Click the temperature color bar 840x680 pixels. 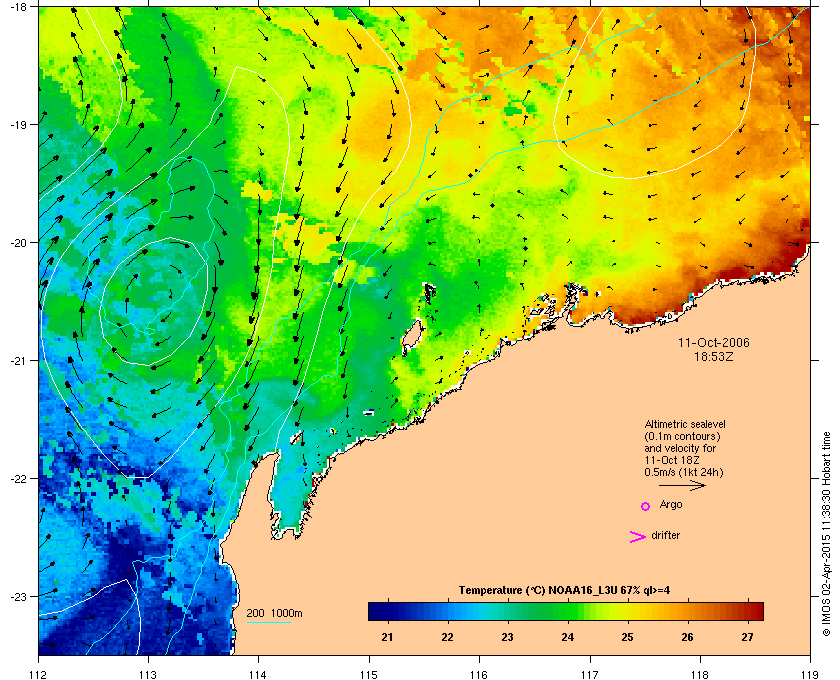(566, 611)
